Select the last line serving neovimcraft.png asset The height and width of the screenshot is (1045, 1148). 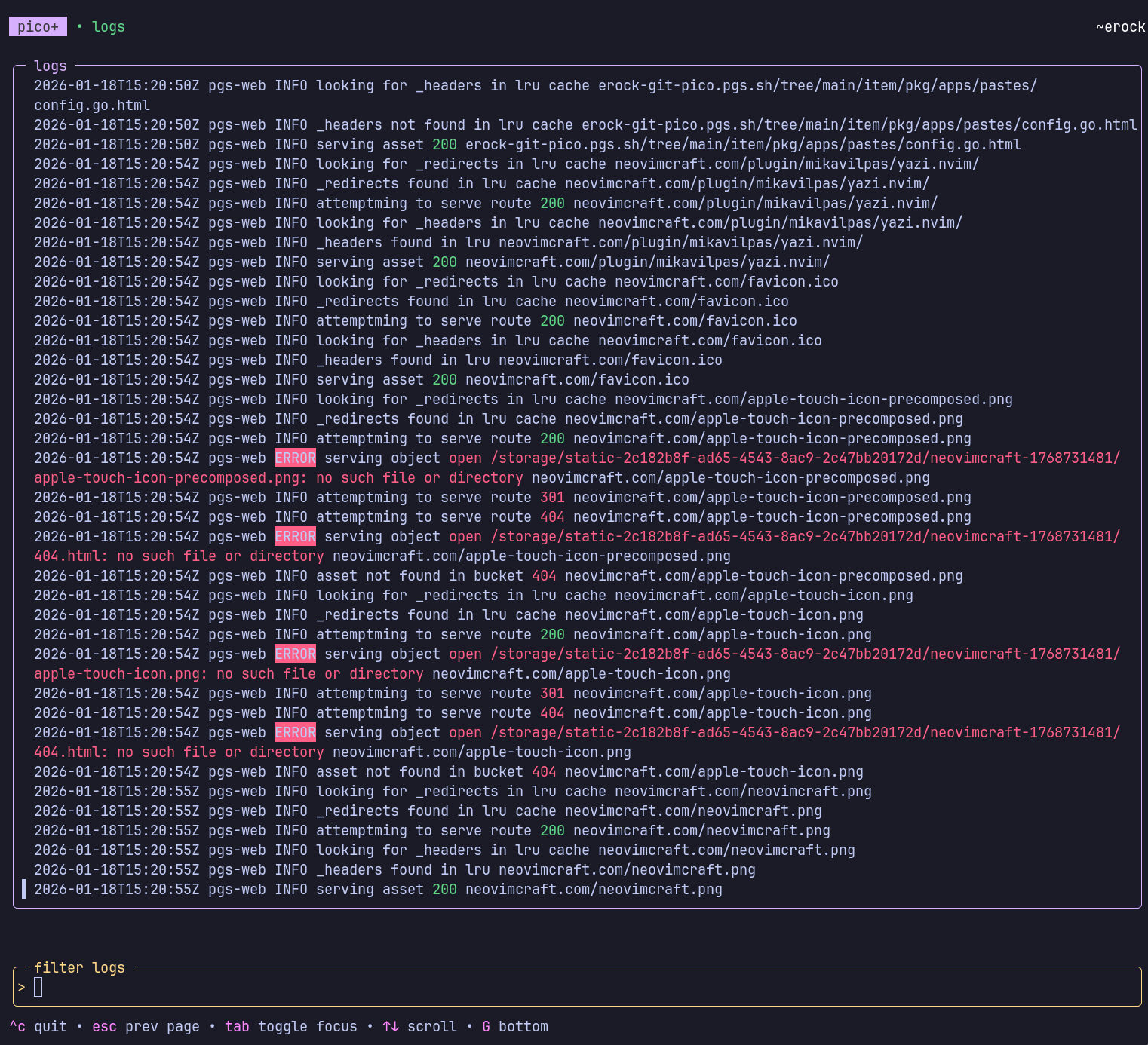pyautogui.click(x=377, y=890)
